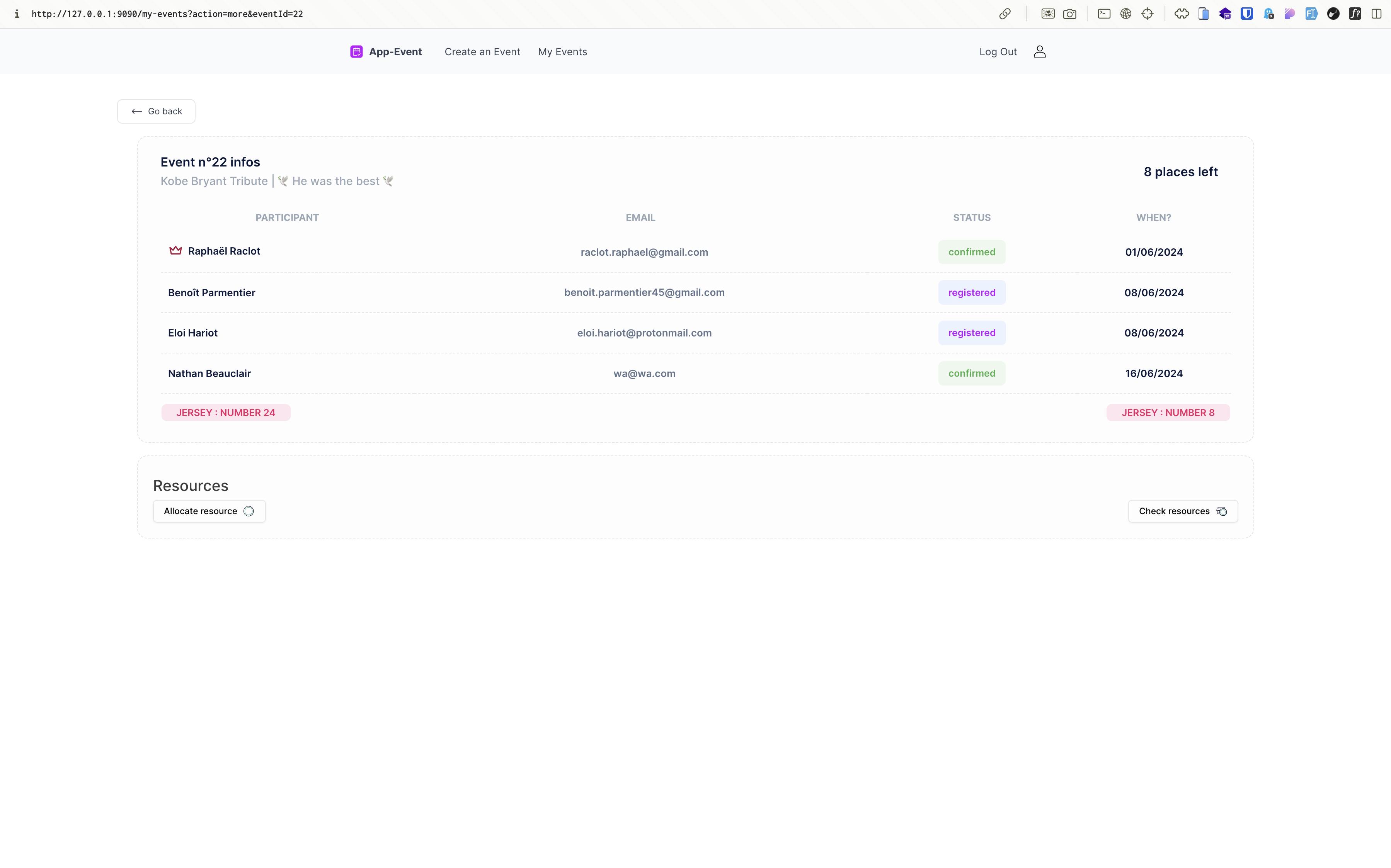Click the Allocate resource button
This screenshot has width=1391, height=868.
click(x=209, y=511)
